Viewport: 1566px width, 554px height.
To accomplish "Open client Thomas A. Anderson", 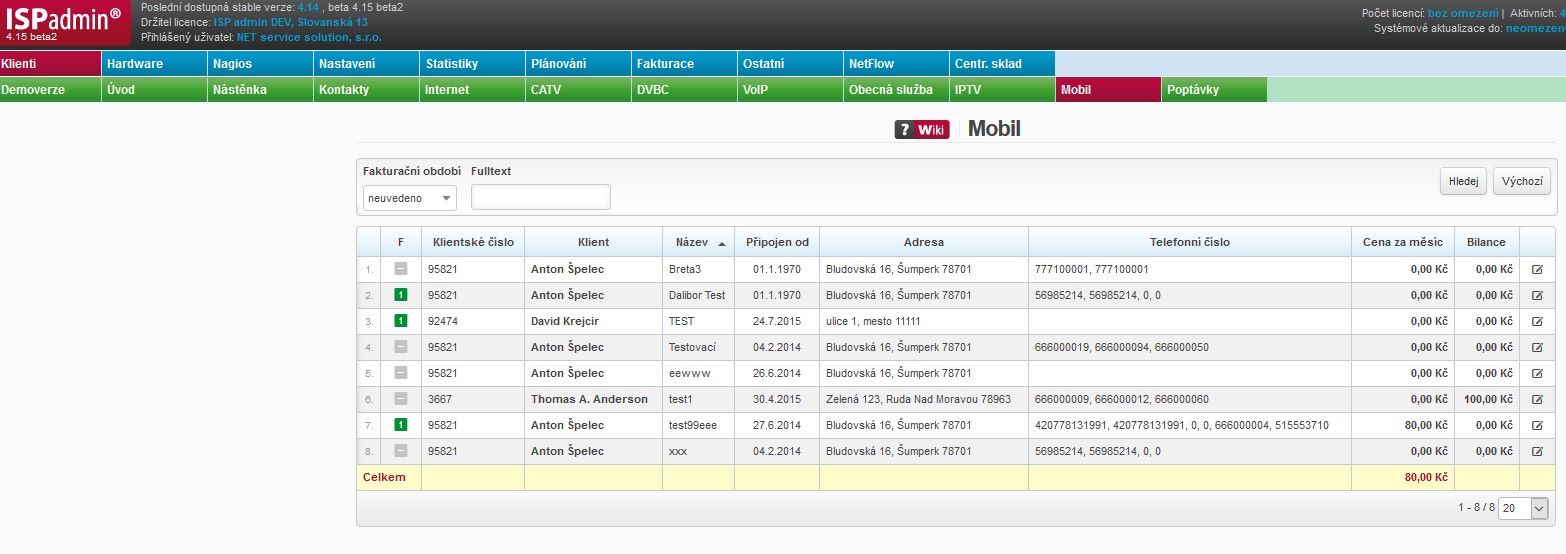I will (x=589, y=399).
